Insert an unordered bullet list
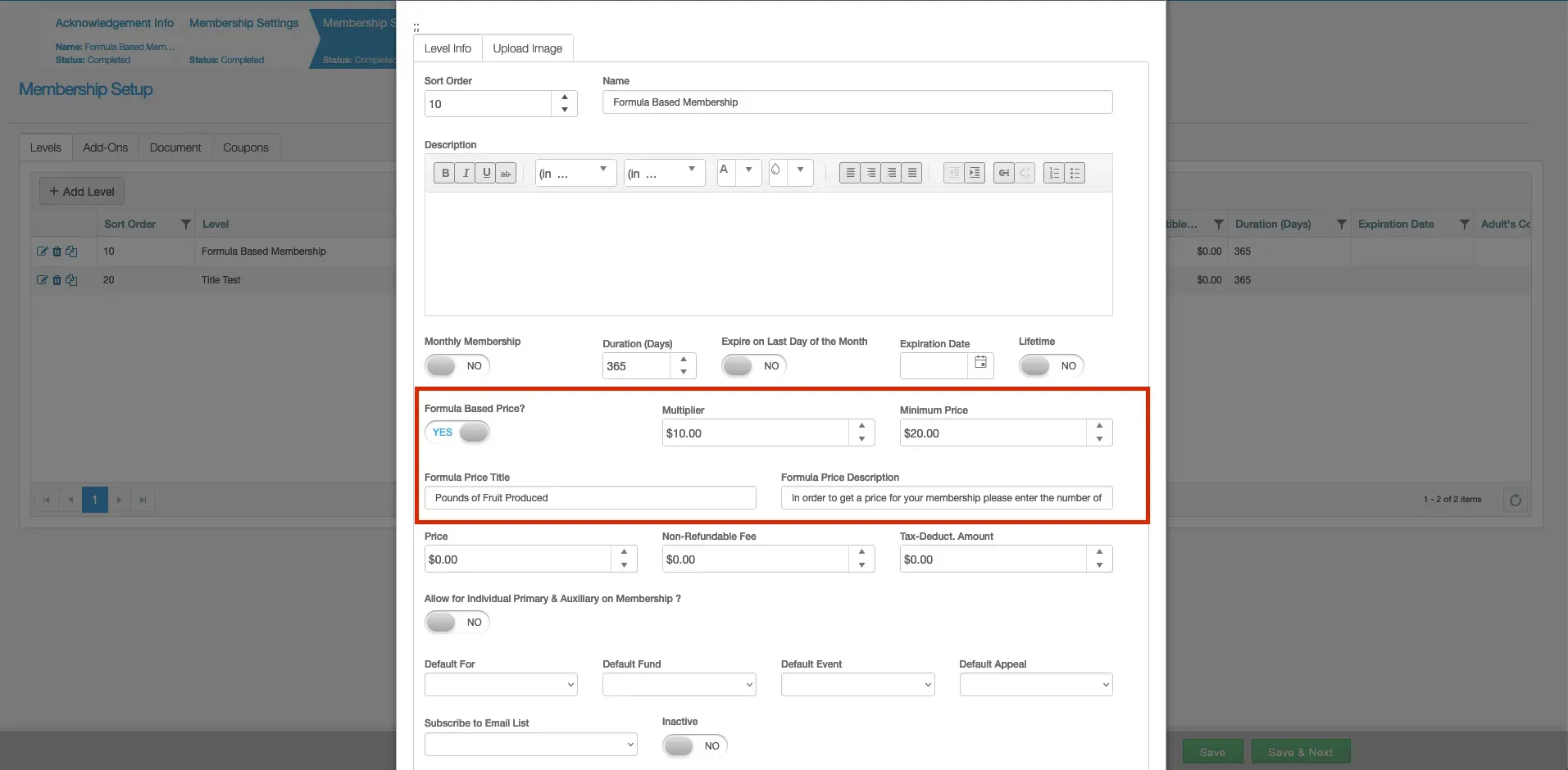The width and height of the screenshot is (1568, 770). (x=1075, y=173)
